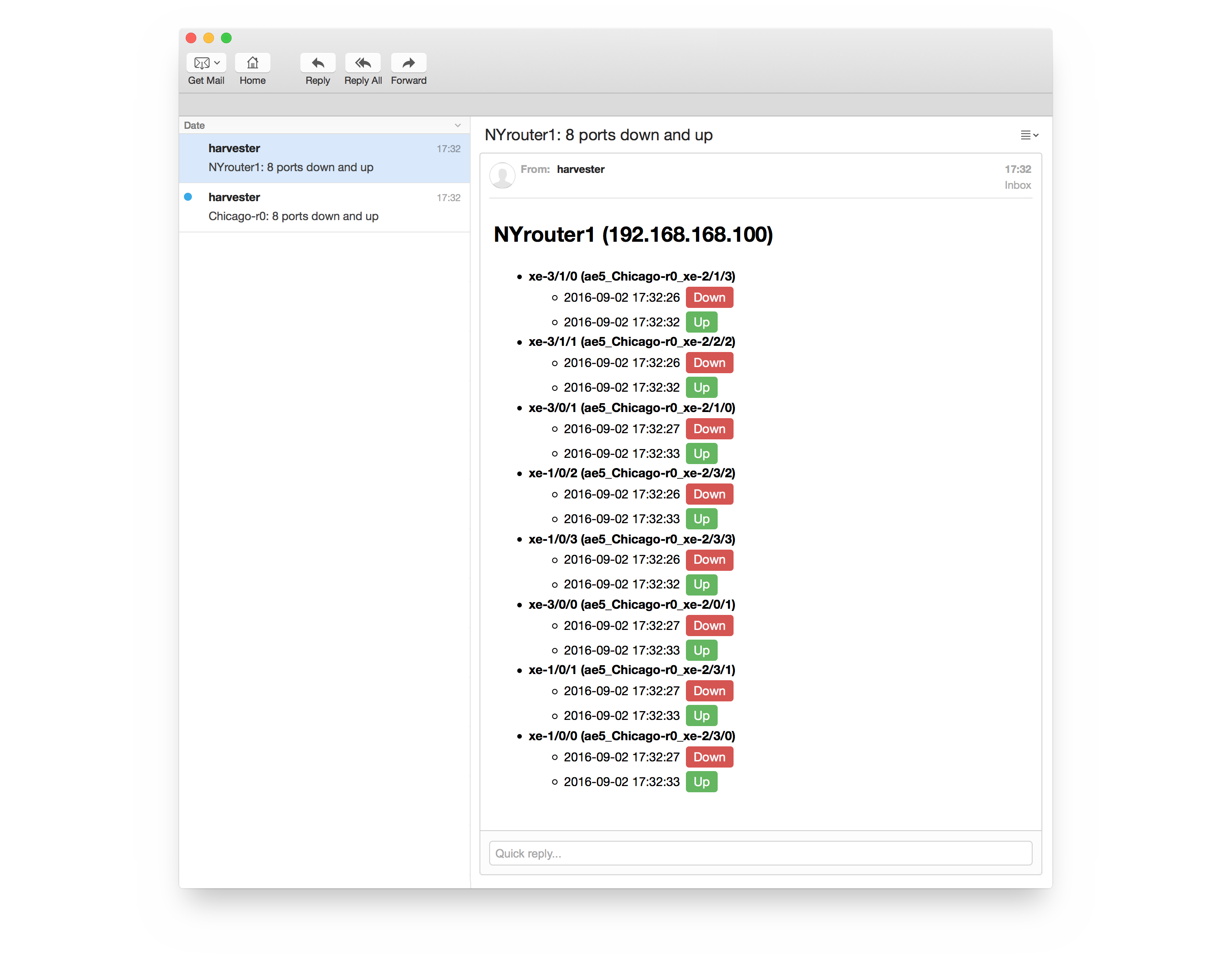Screen dimensions: 1232x959
Task: Click Down badge under xe-3/0/1
Action: 709,429
